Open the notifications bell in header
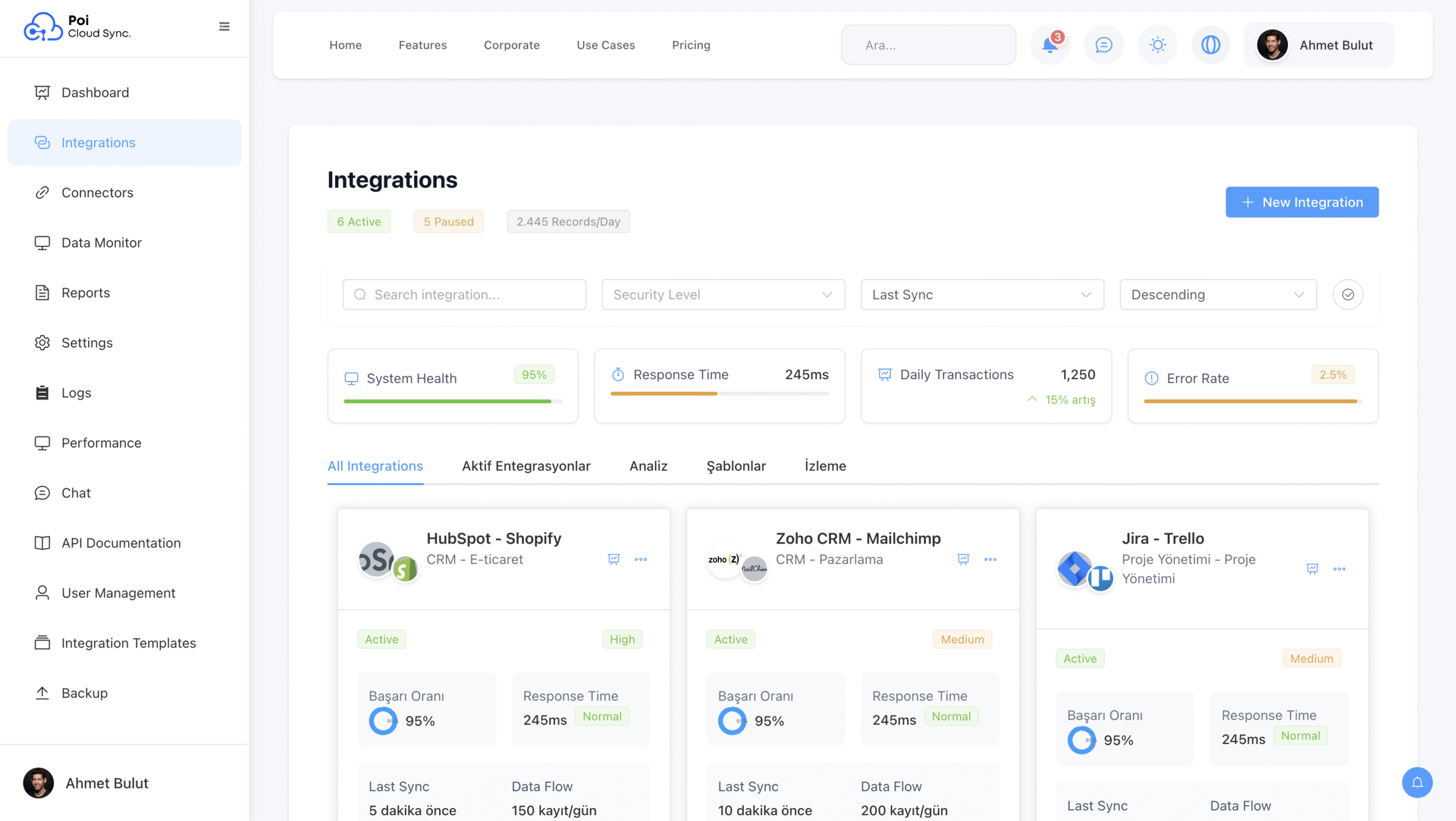The height and width of the screenshot is (821, 1456). (x=1049, y=45)
